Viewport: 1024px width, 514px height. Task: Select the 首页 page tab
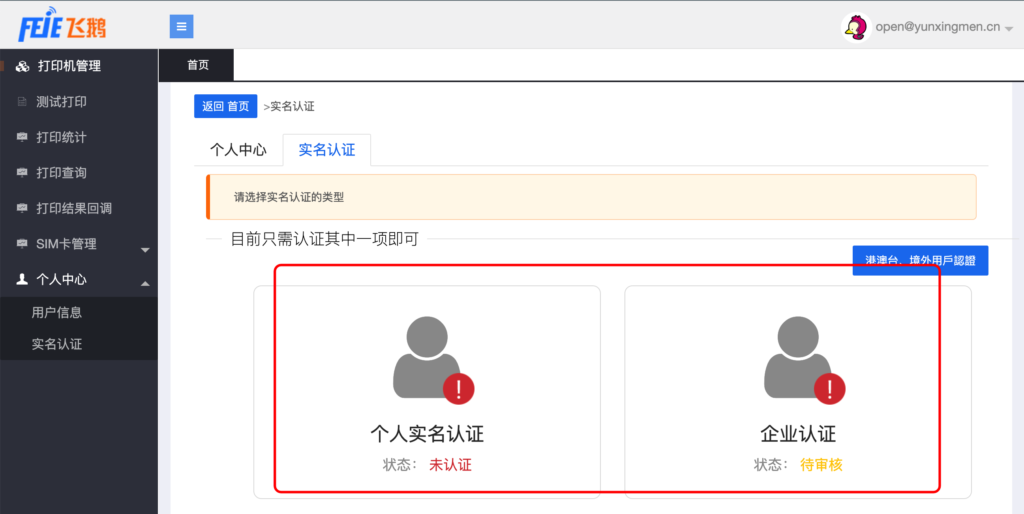click(x=197, y=65)
